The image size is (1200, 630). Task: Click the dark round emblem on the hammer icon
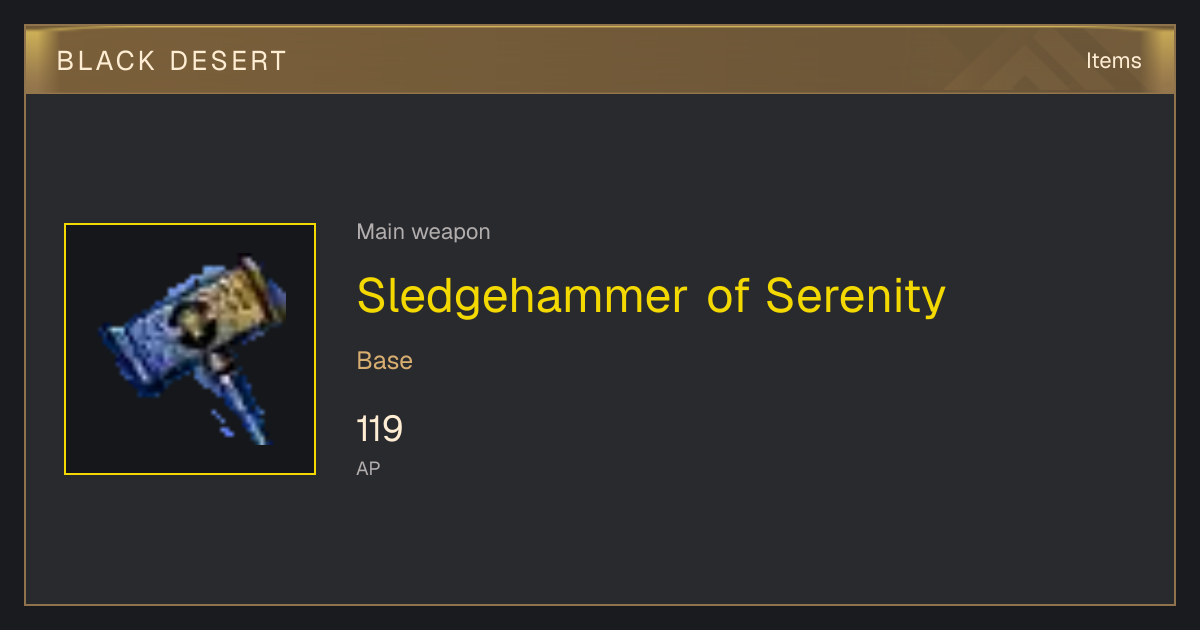[191, 322]
